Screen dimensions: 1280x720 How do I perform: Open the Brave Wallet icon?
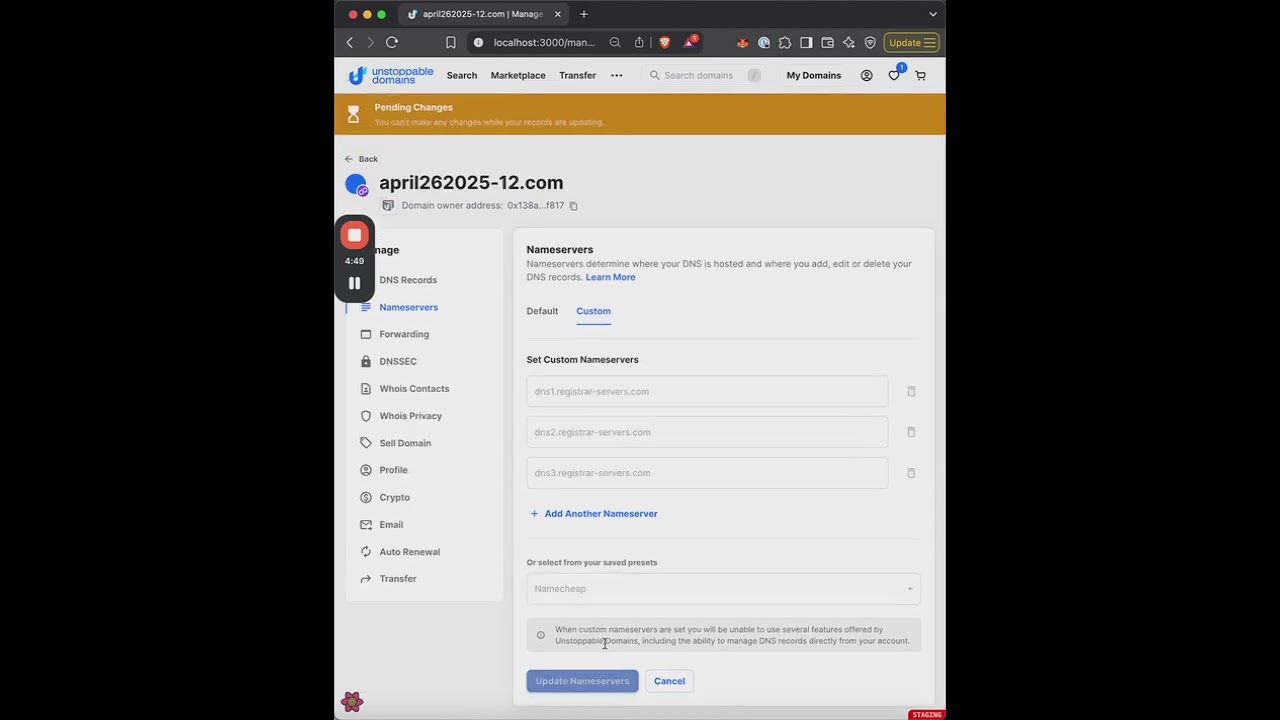(x=827, y=42)
